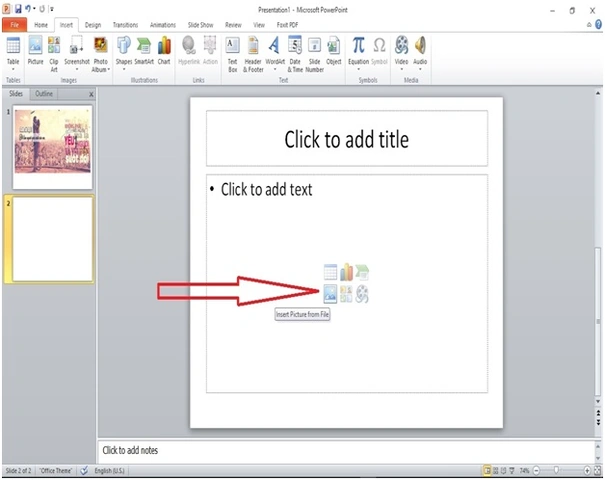Viewport: 605px width, 480px height.
Task: Switch to the Design tab
Action: click(93, 25)
